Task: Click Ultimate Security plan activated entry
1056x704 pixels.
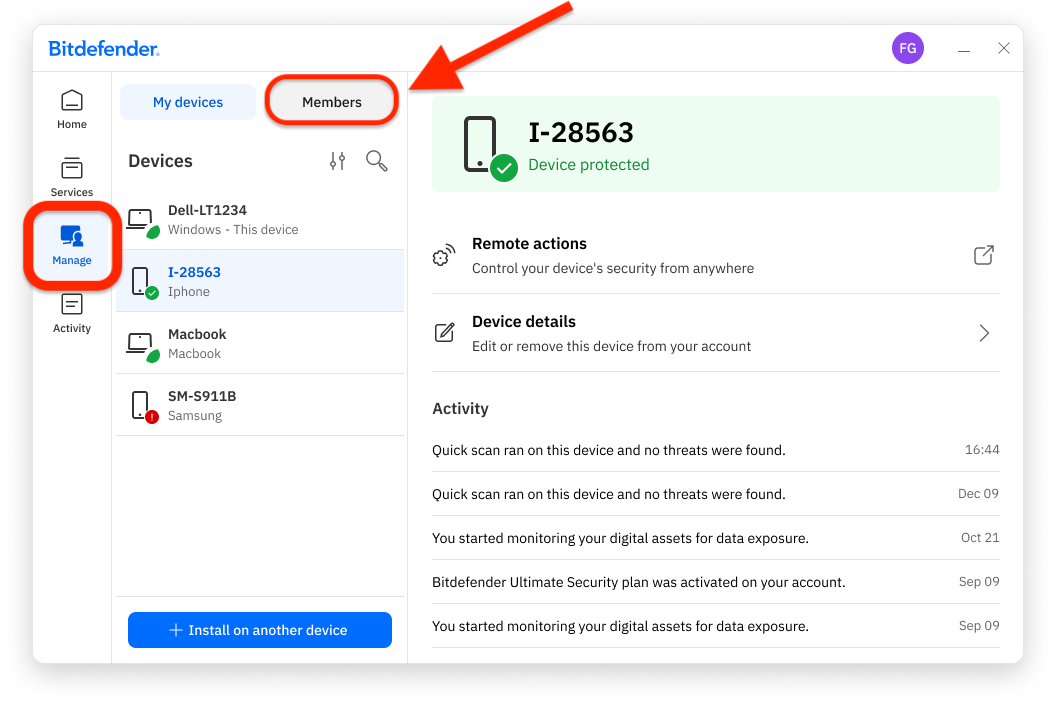Action: pos(715,582)
